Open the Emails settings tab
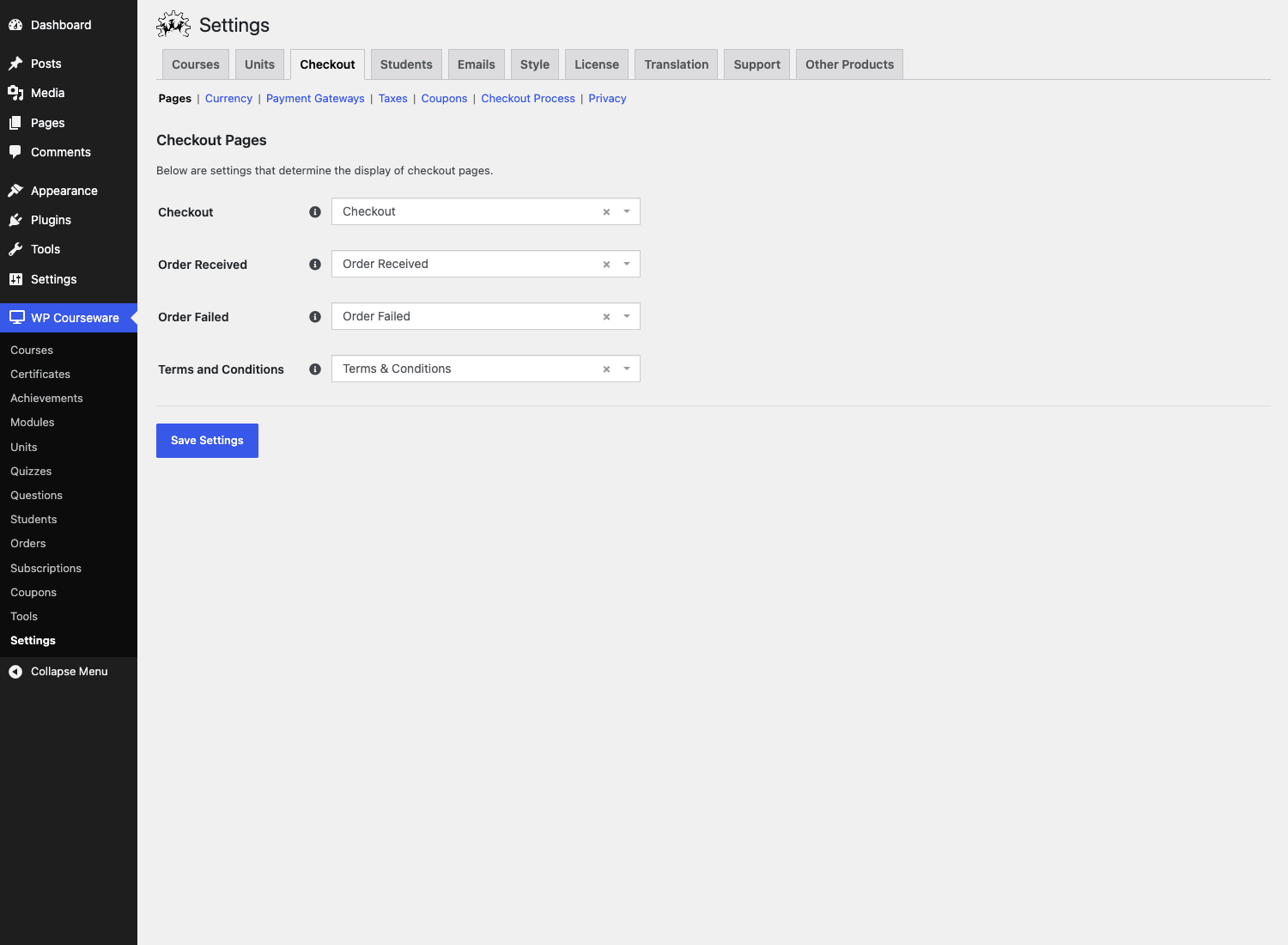The image size is (1288, 945). pos(477,64)
